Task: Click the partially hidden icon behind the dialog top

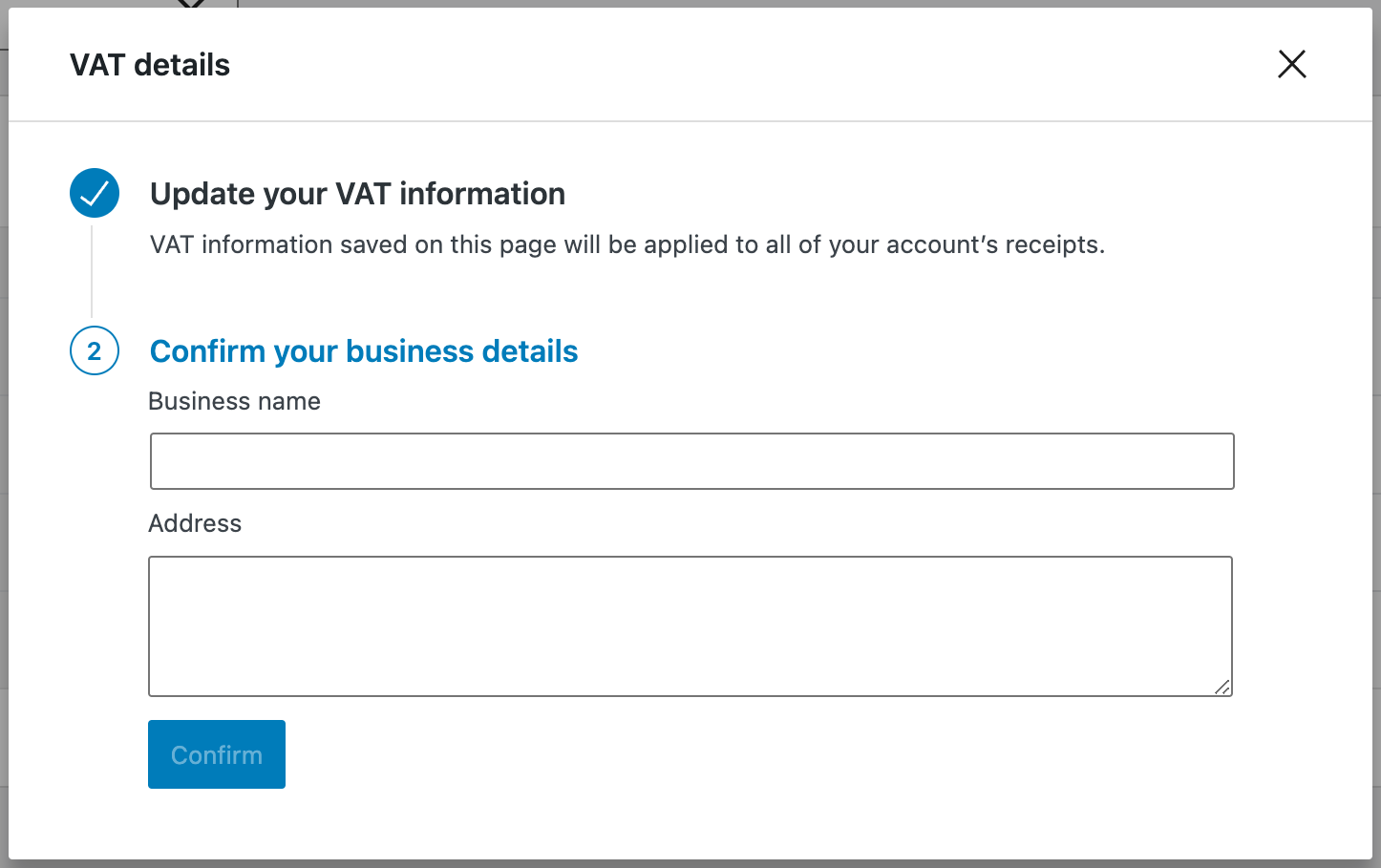Action: (192, 4)
